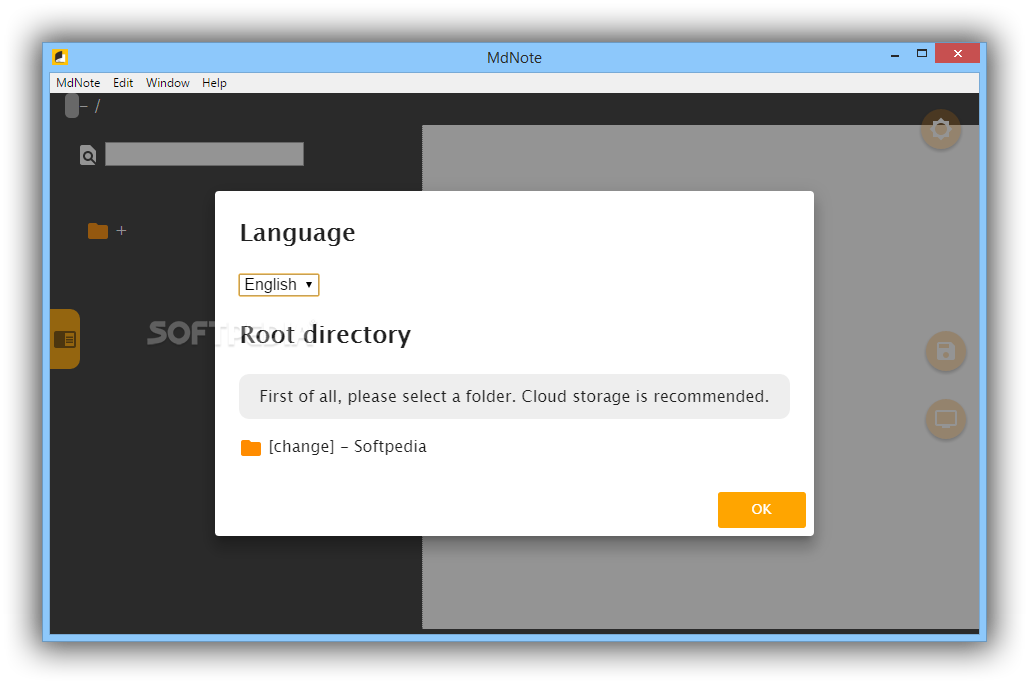The image size is (1029, 684).
Task: Toggle the orange sidebar panel tab
Action: (x=65, y=339)
